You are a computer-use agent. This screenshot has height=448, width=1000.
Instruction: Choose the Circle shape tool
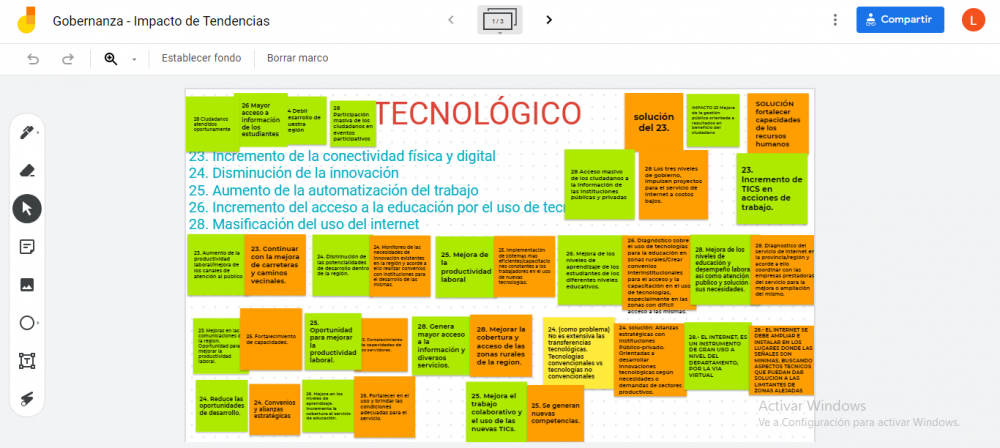(27, 322)
